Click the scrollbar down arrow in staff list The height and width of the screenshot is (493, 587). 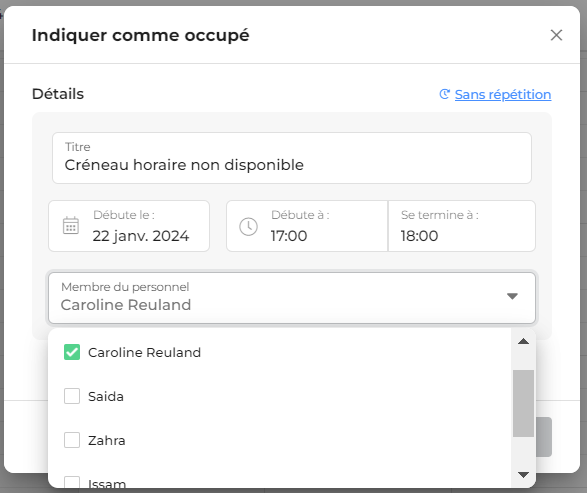(x=523, y=475)
